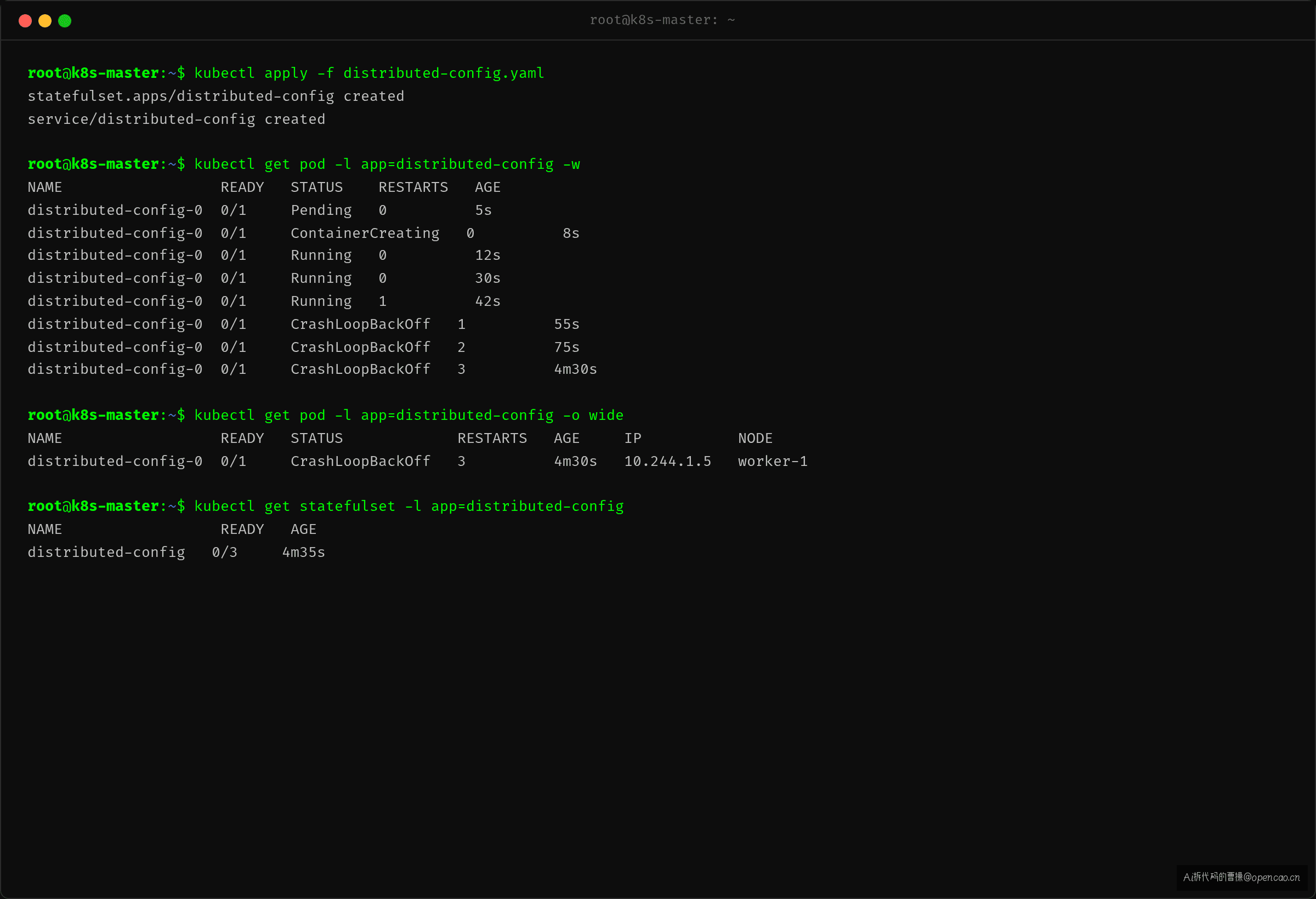Click the red close window button

25,21
